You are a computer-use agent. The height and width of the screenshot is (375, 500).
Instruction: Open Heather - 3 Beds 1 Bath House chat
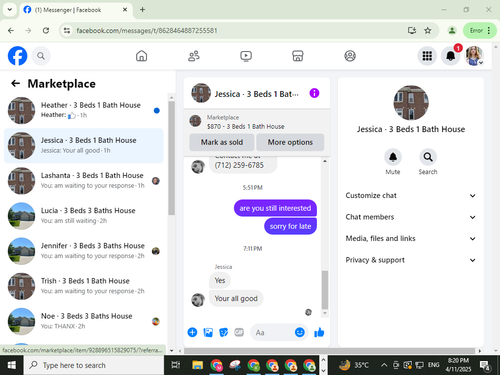point(84,111)
